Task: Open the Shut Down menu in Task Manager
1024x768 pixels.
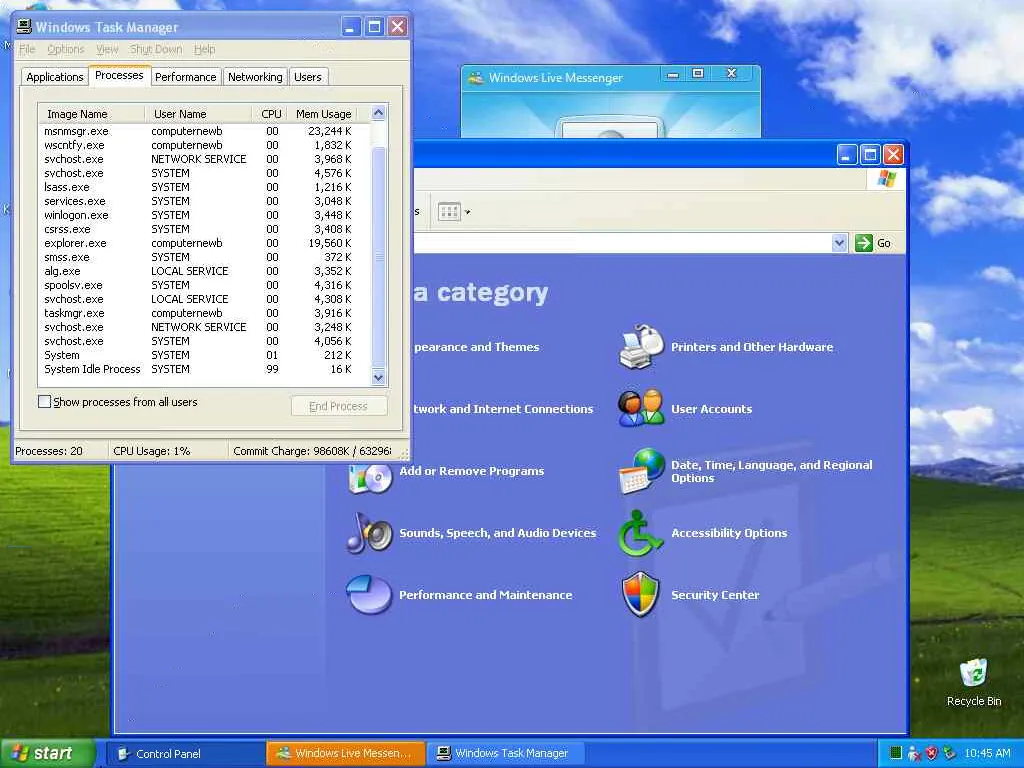Action: click(x=155, y=49)
